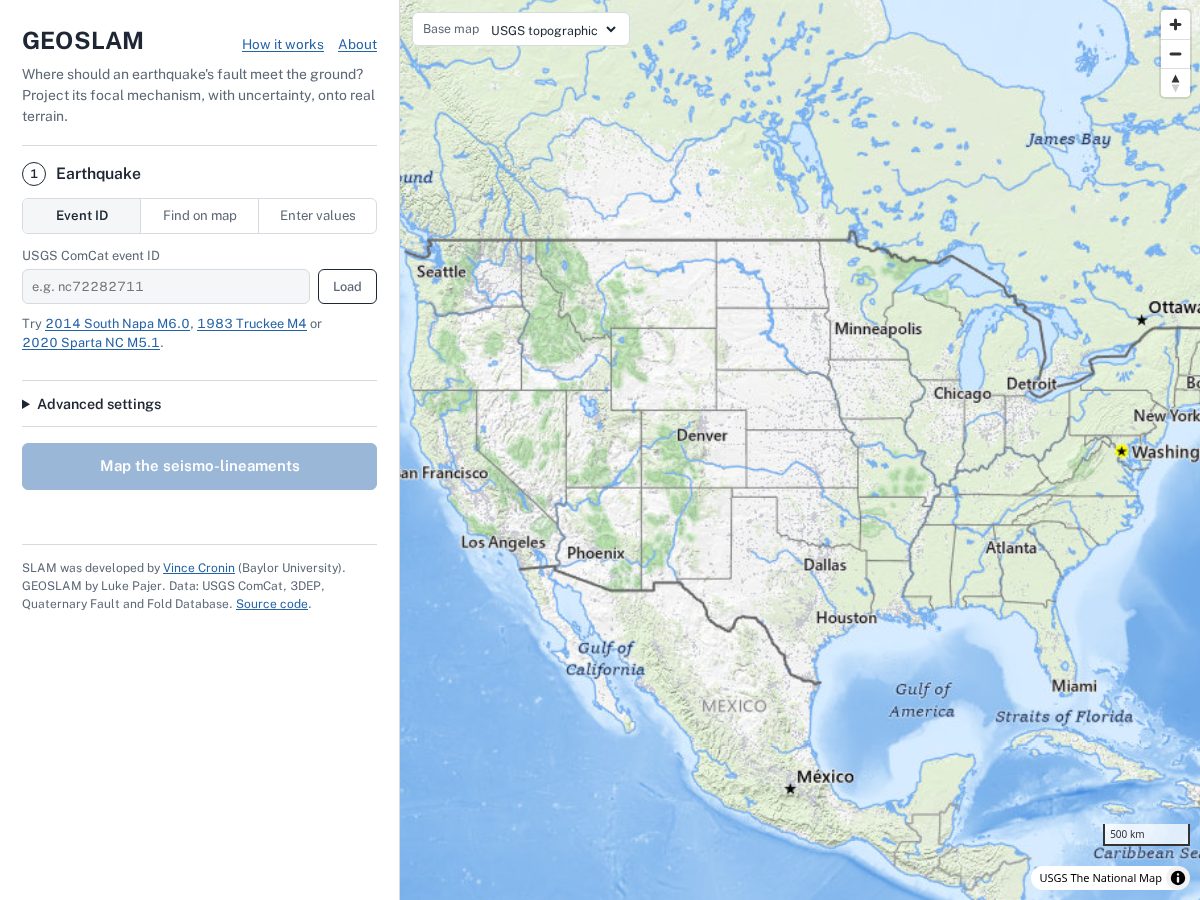
Task: Open the About link
Action: click(x=357, y=45)
